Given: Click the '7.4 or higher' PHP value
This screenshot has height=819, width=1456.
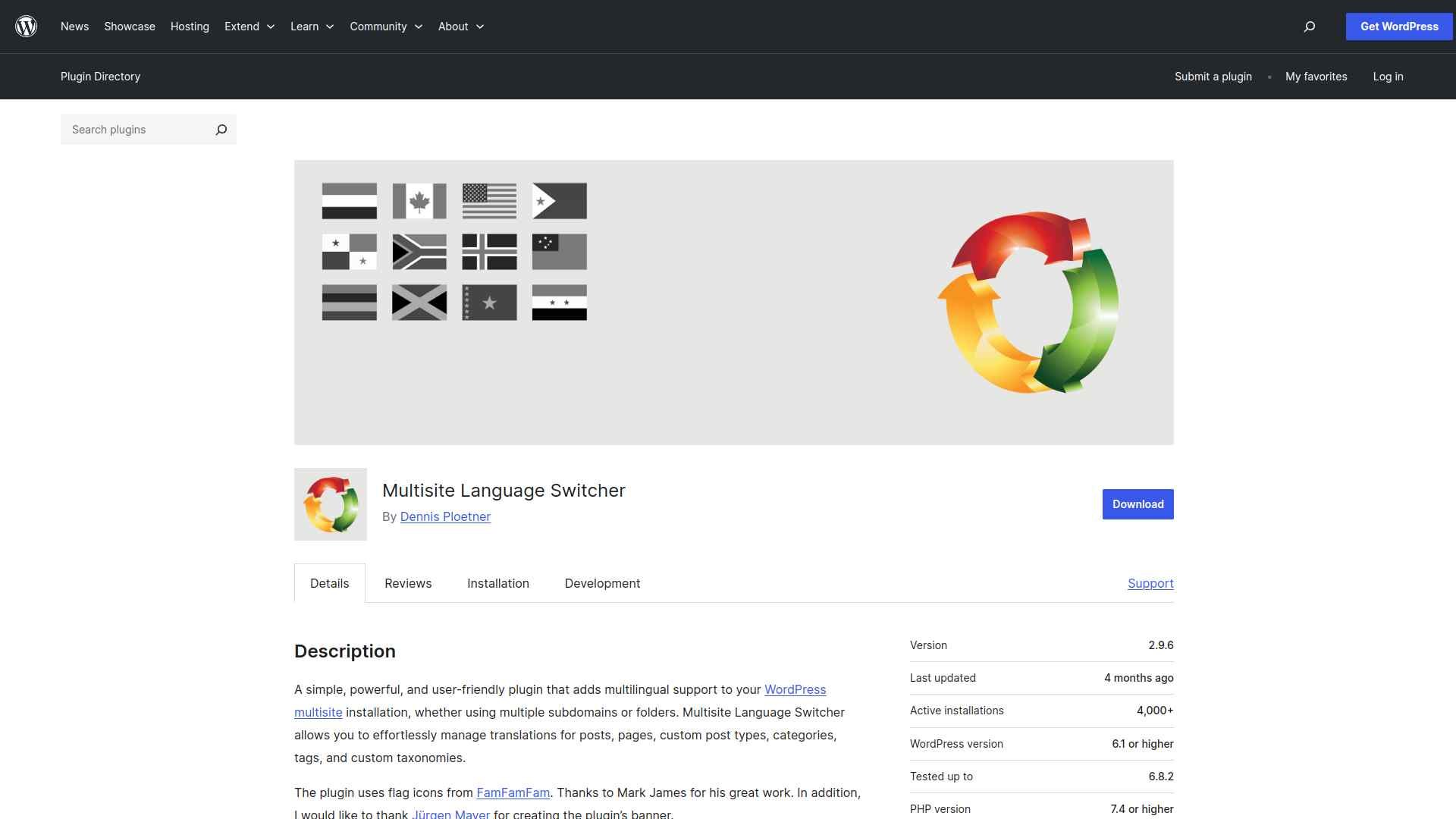Looking at the screenshot, I should click(1141, 809).
